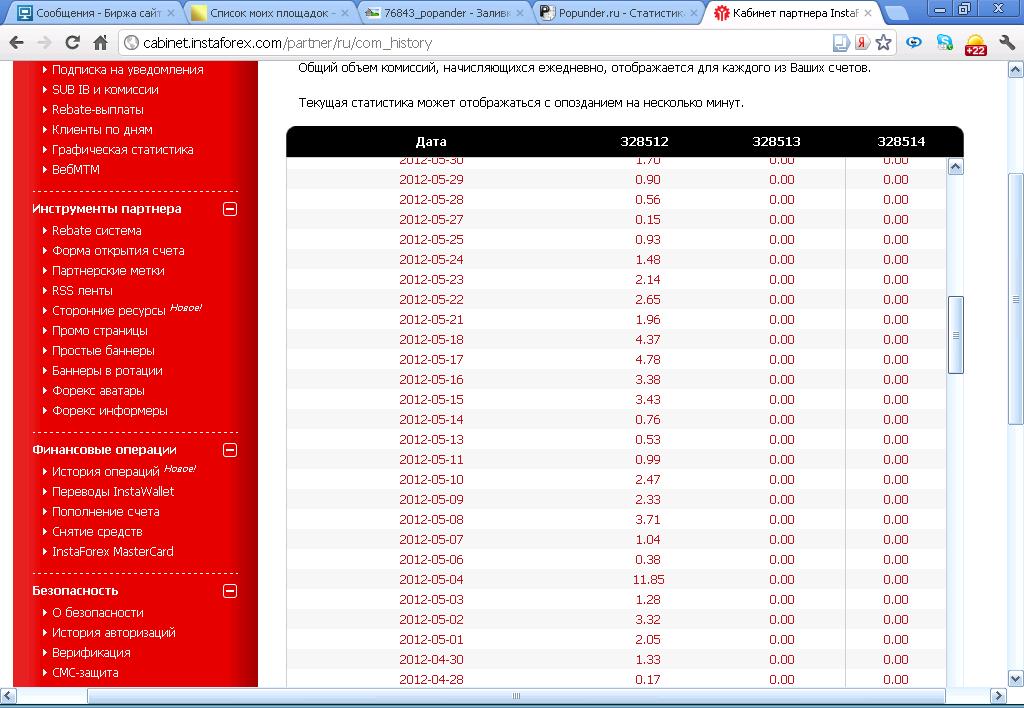Image resolution: width=1024 pixels, height=708 pixels.
Task: Click the page translate icon in the address bar
Action: point(841,43)
